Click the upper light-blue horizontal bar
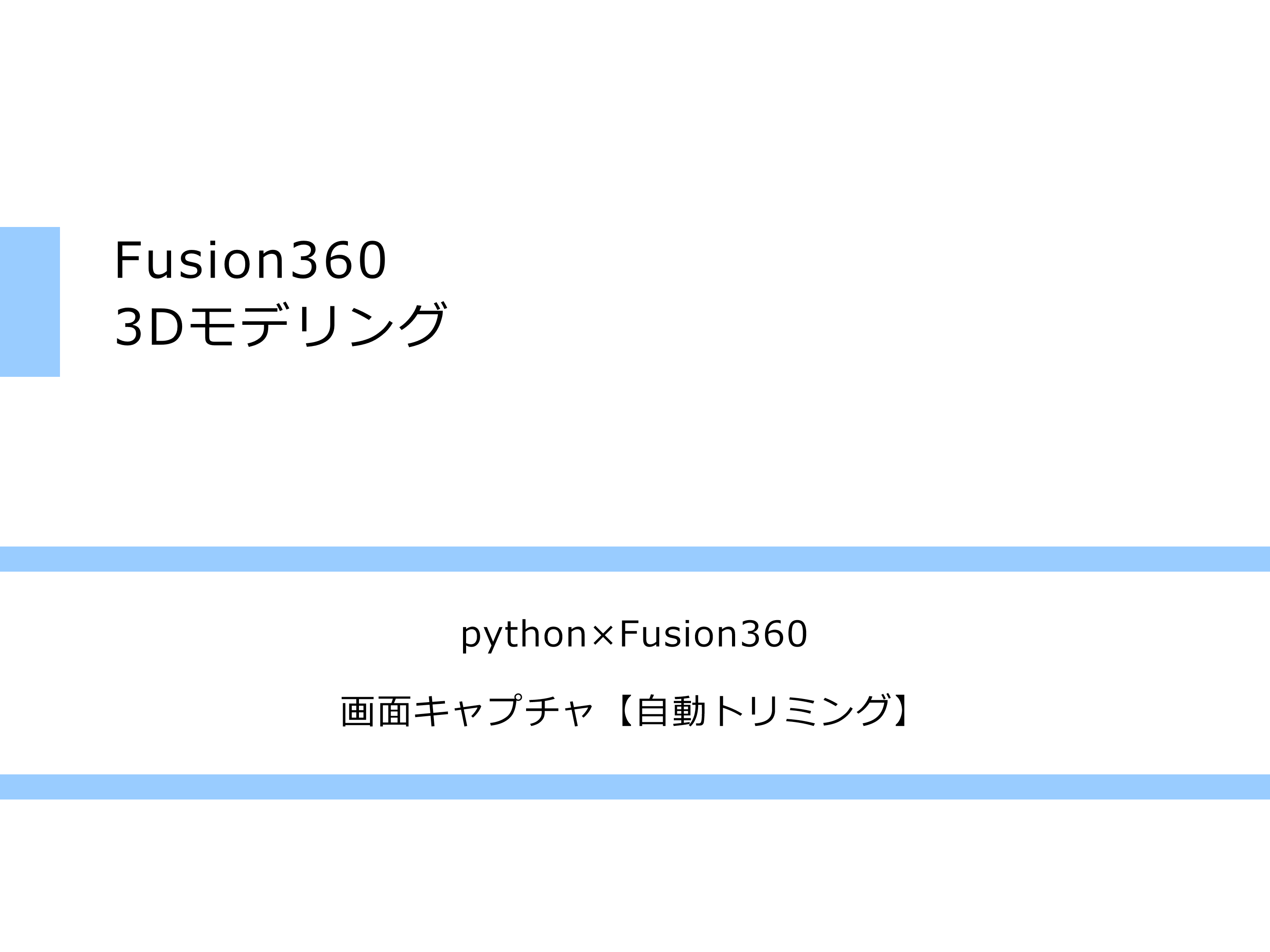1270x952 pixels. (x=635, y=559)
